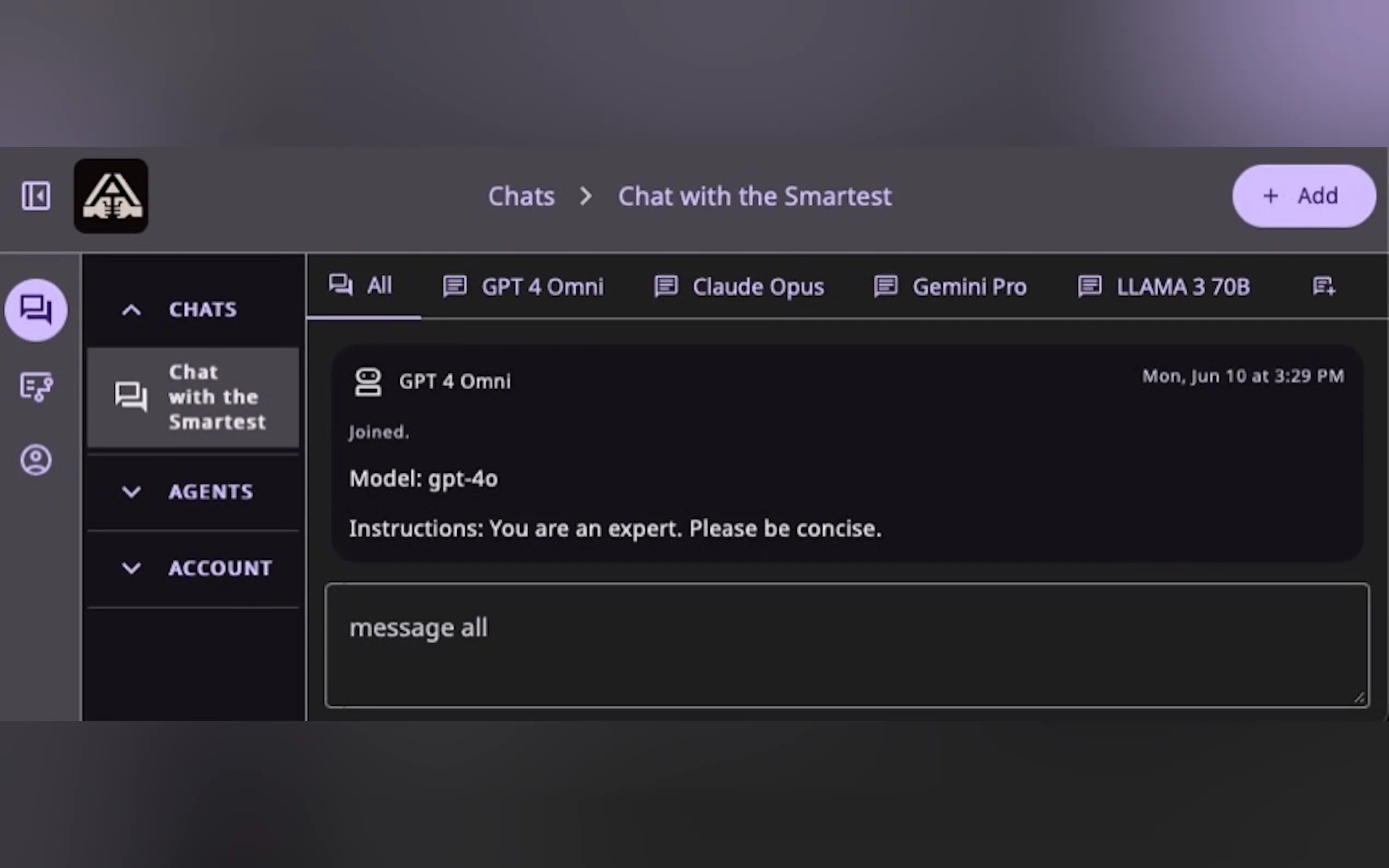Collapse the sidebar panel toggle icon
The height and width of the screenshot is (868, 1389).
pos(36,196)
